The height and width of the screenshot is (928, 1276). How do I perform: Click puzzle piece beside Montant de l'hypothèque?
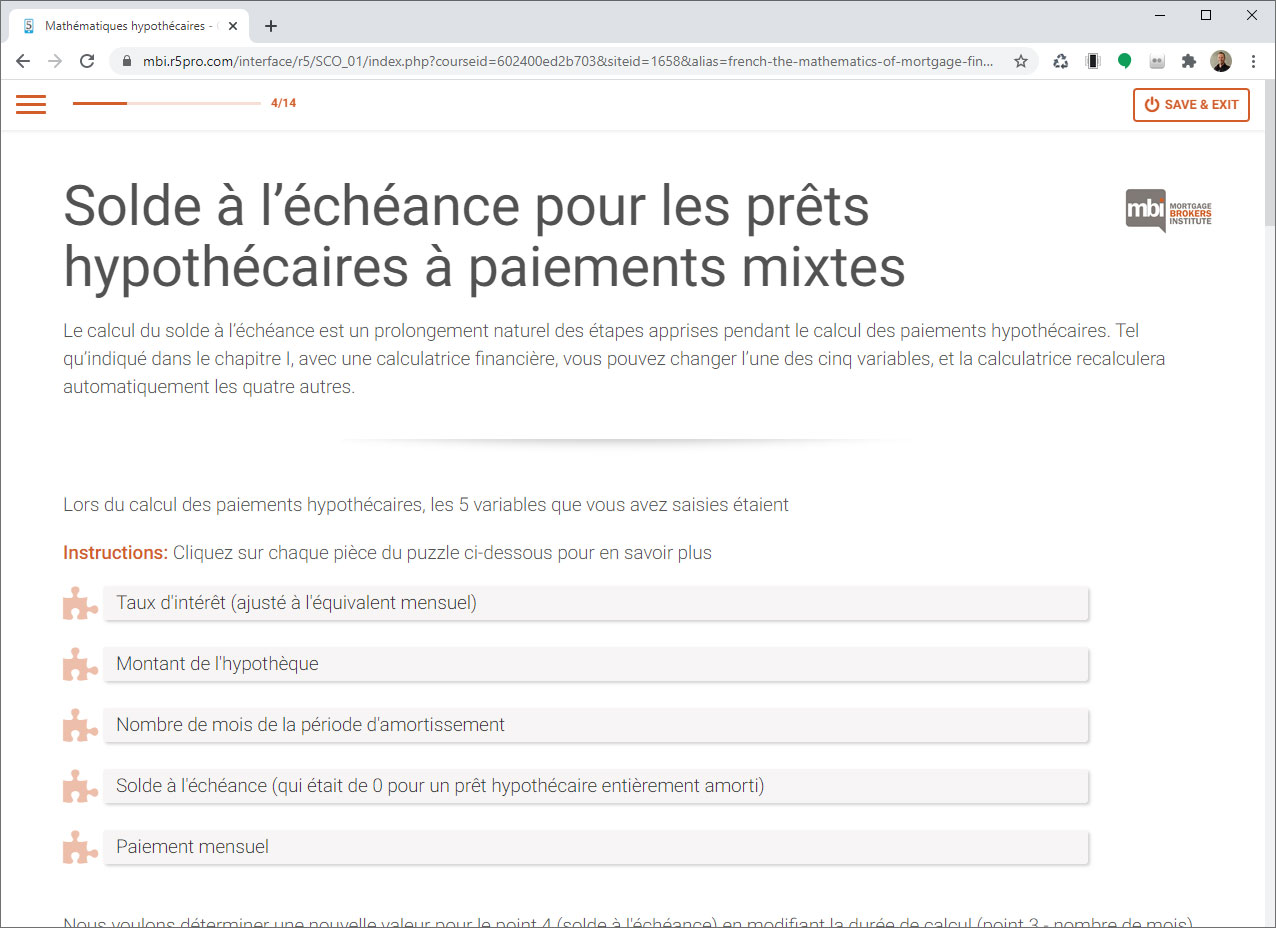(x=80, y=665)
